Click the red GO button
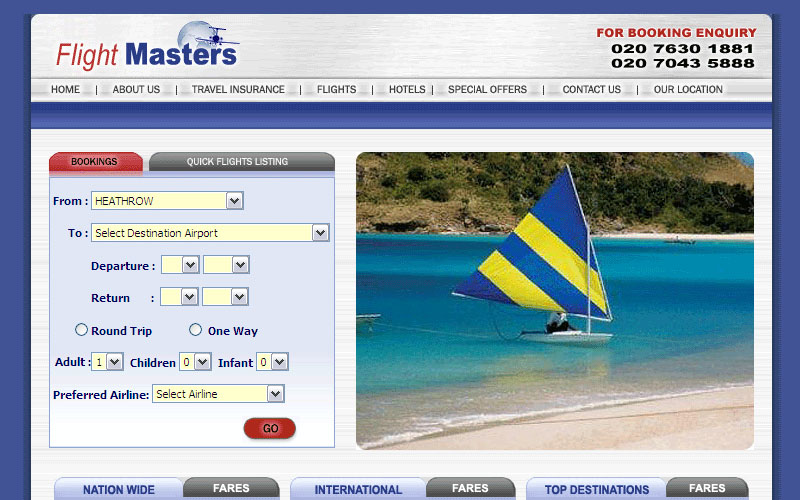 (269, 428)
